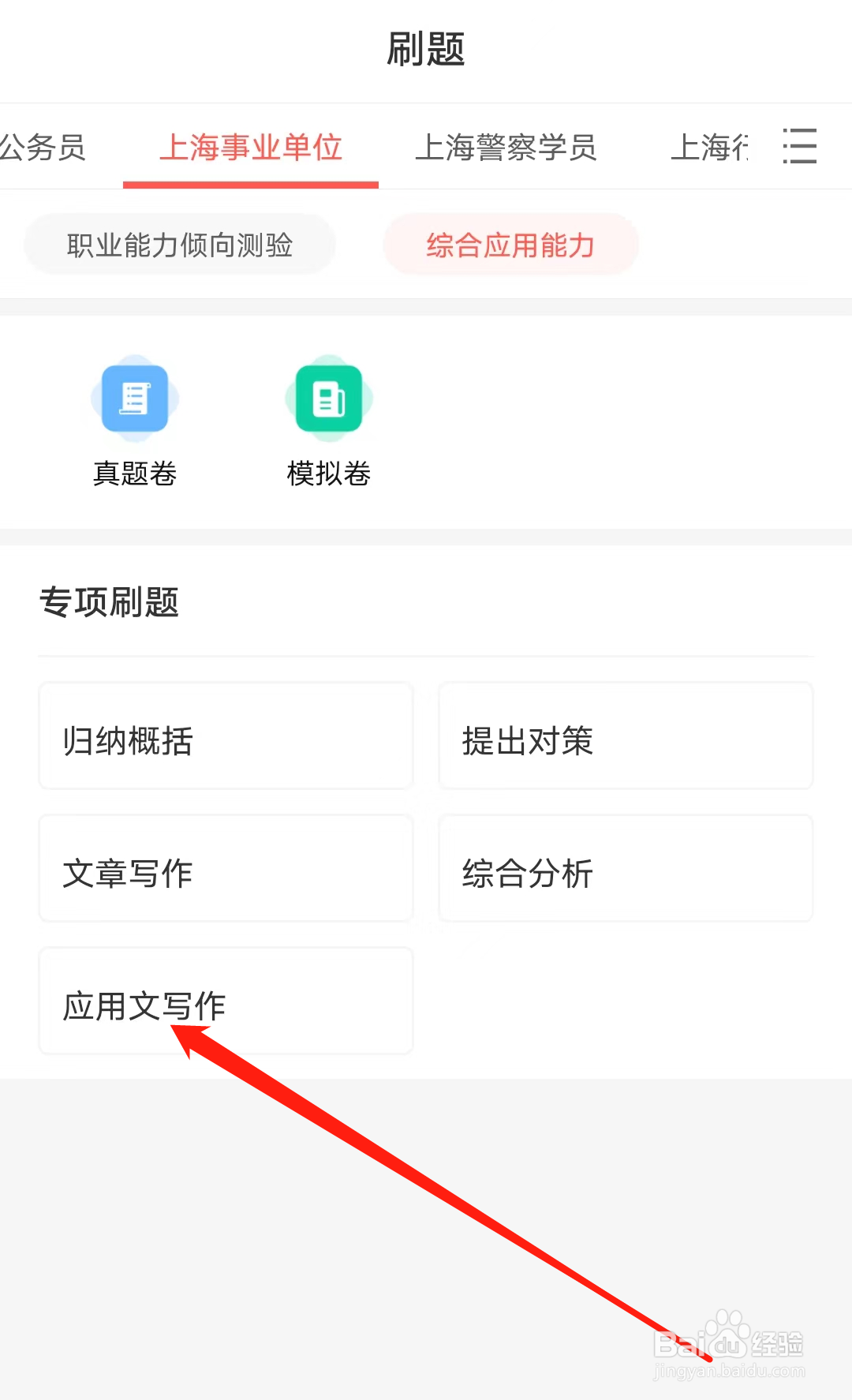The width and height of the screenshot is (852, 1400).
Task: Tap the 模拟卷 label
Action: click(x=329, y=474)
